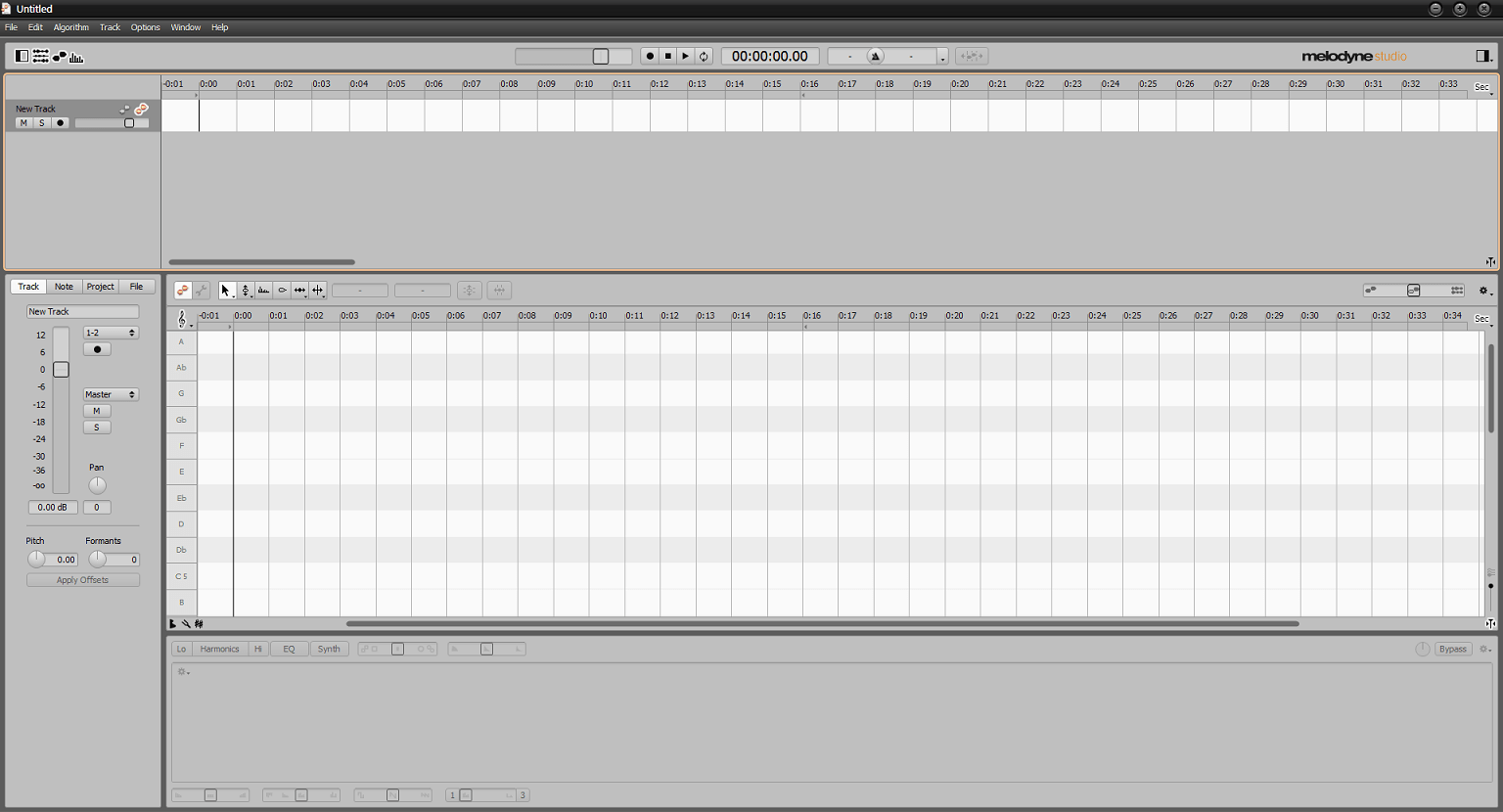The width and height of the screenshot is (1503, 812).
Task: Solo track with inspector S button
Action: coord(97,428)
